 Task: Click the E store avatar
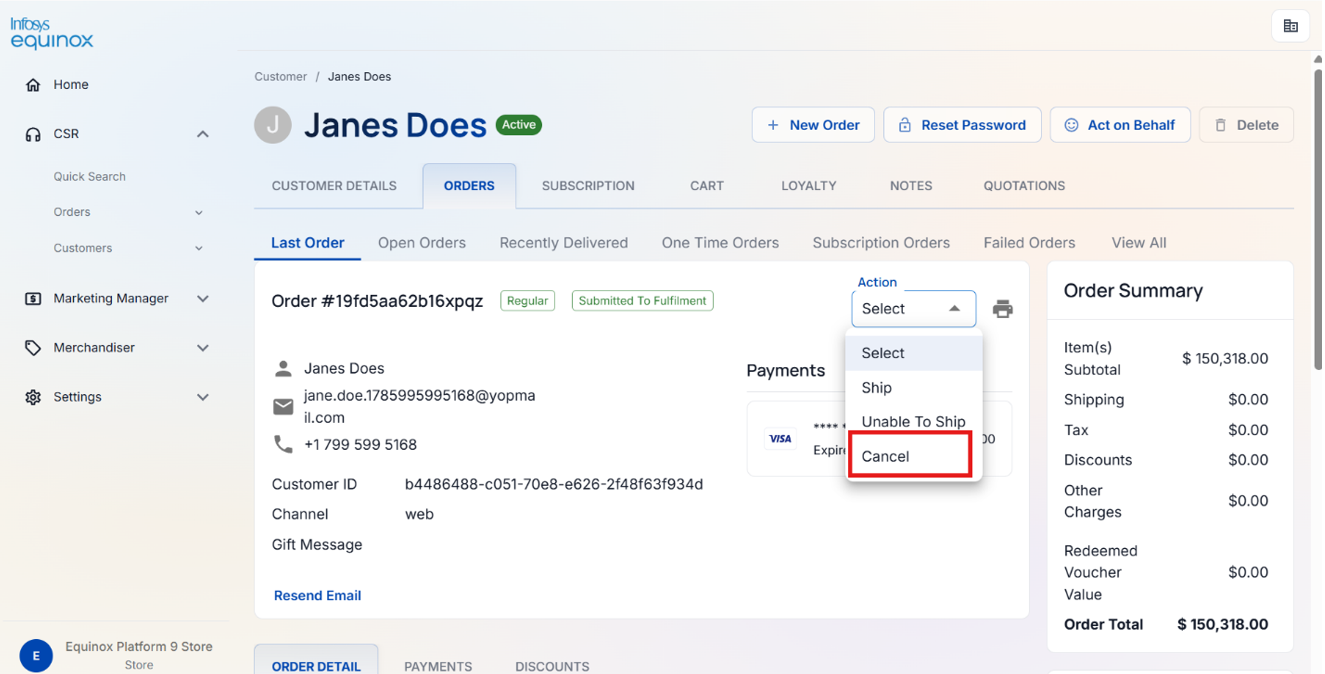[36, 656]
